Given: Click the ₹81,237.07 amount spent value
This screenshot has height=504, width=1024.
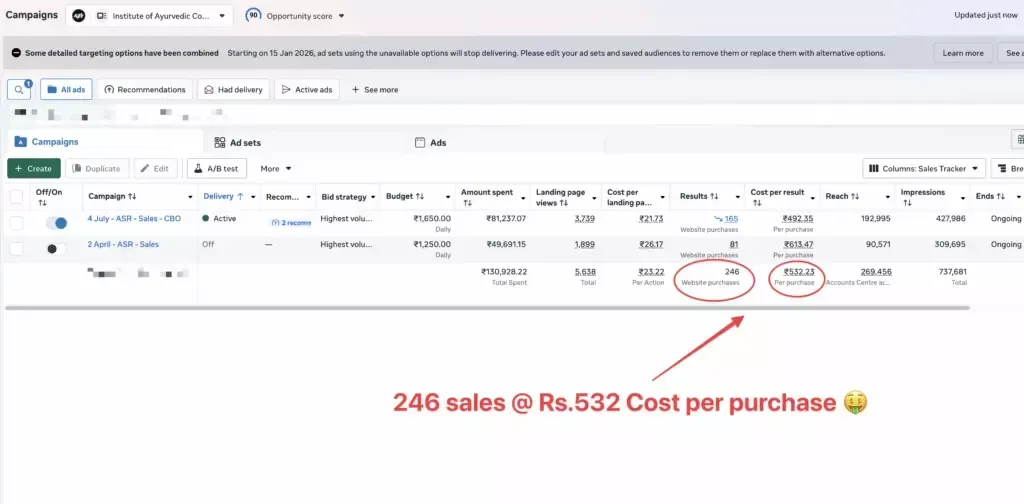Looking at the screenshot, I should (x=506, y=219).
